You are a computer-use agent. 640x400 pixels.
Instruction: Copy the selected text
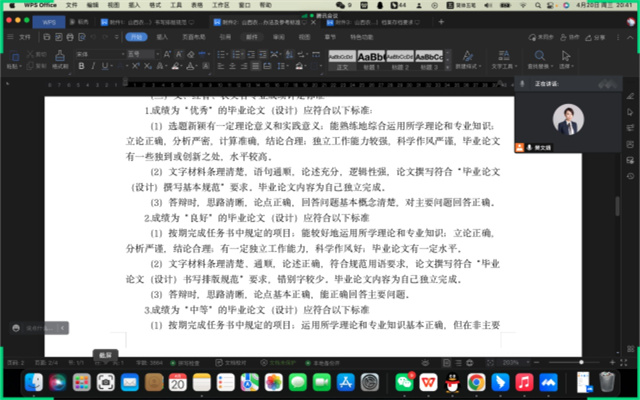(x=37, y=66)
